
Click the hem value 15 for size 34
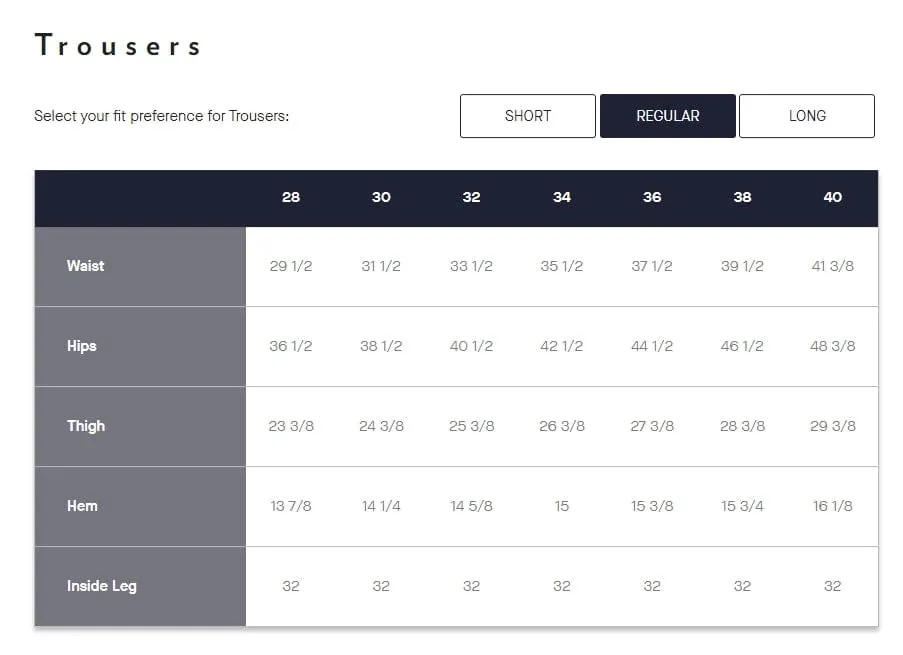tap(561, 506)
